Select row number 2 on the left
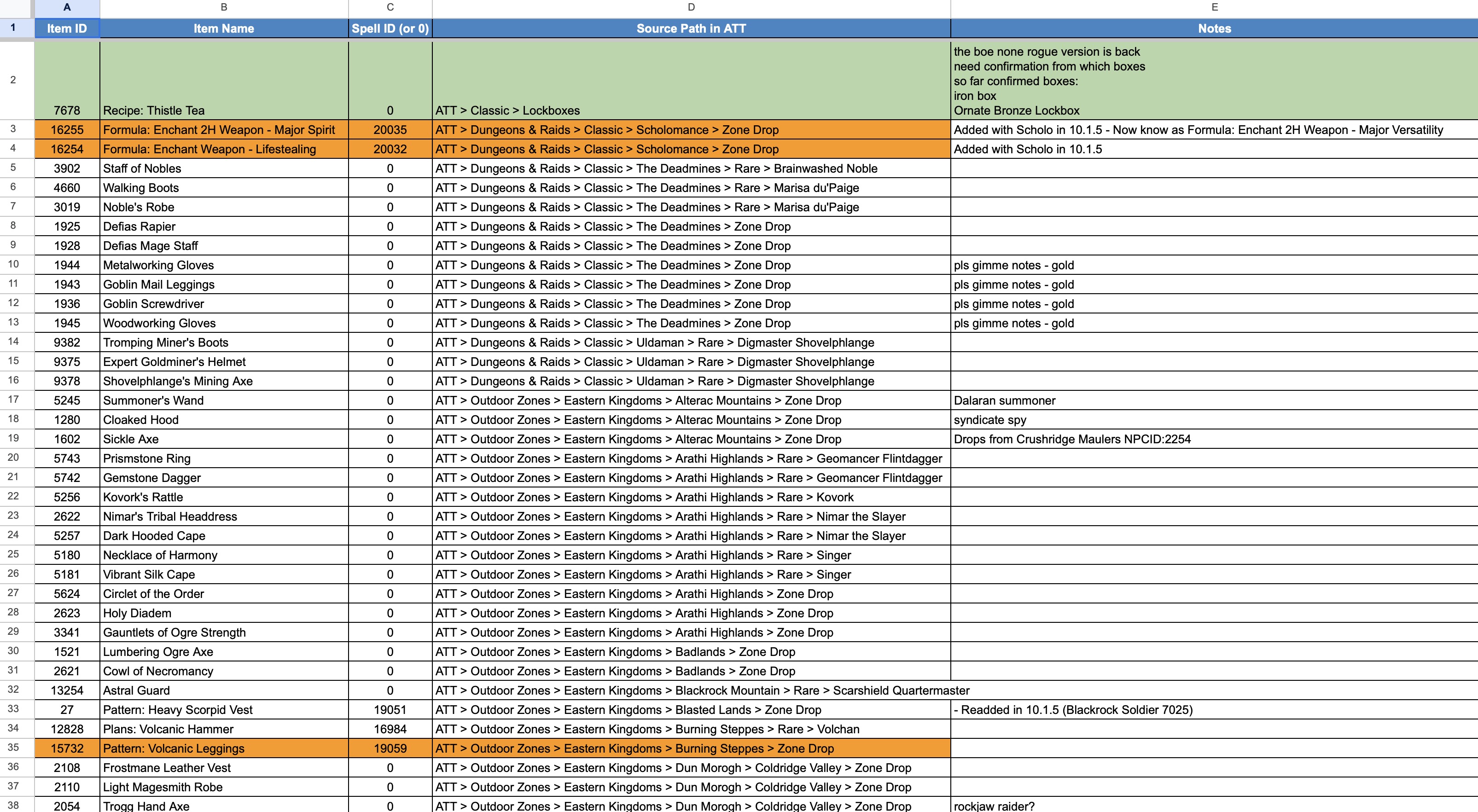This screenshot has width=1478, height=812. [x=14, y=80]
